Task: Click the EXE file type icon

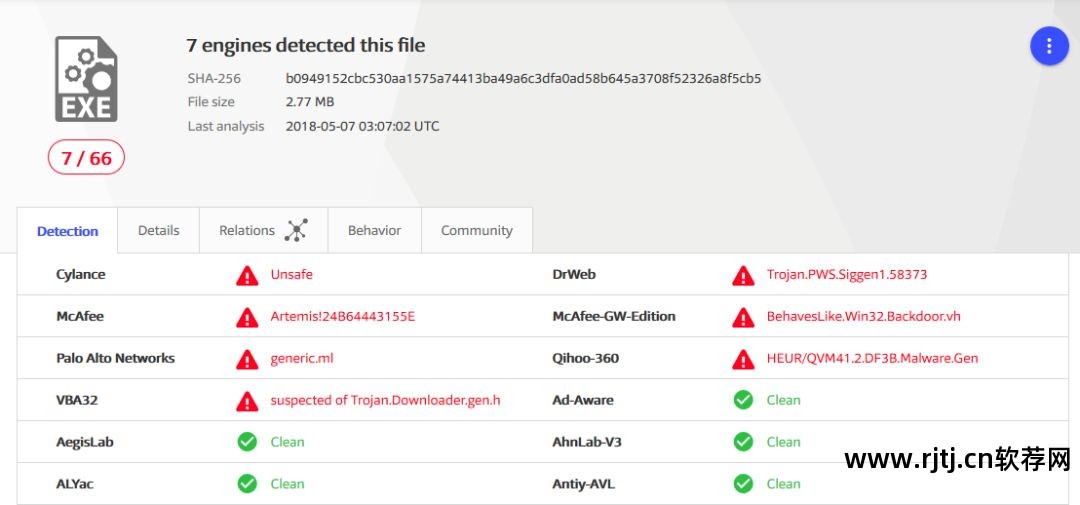Action: pos(86,79)
